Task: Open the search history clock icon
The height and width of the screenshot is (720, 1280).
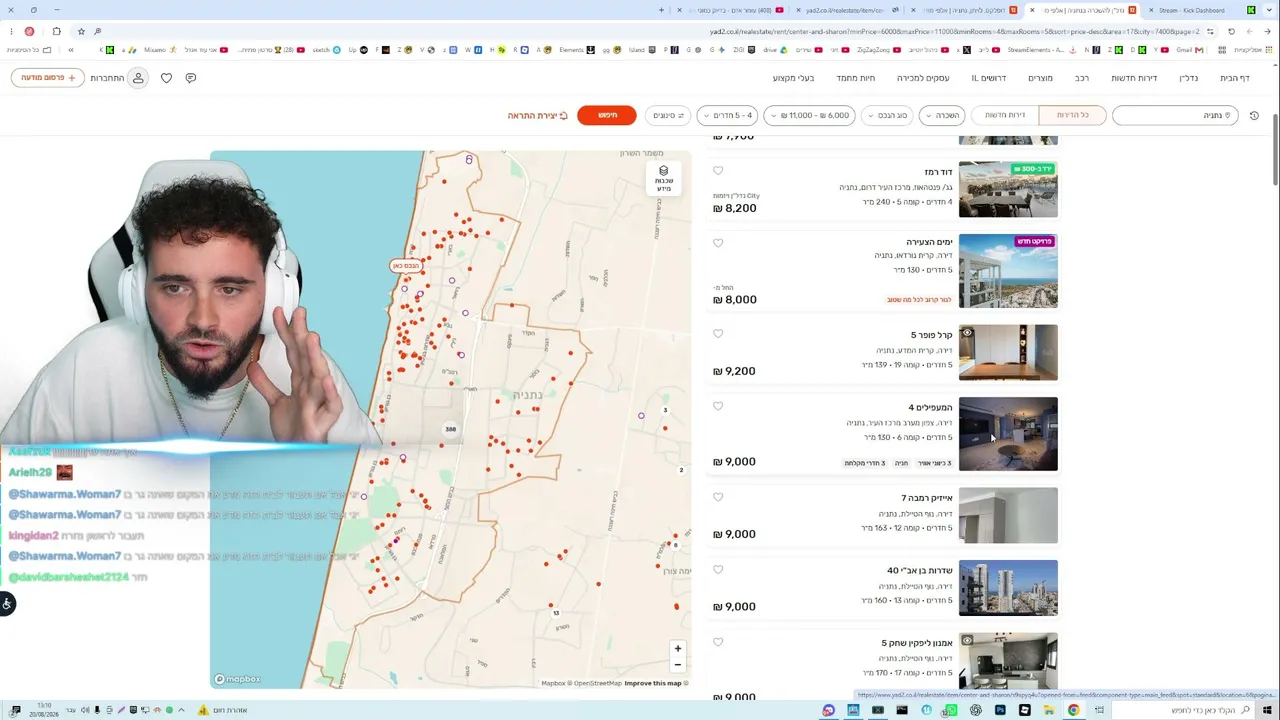Action: point(1254,116)
